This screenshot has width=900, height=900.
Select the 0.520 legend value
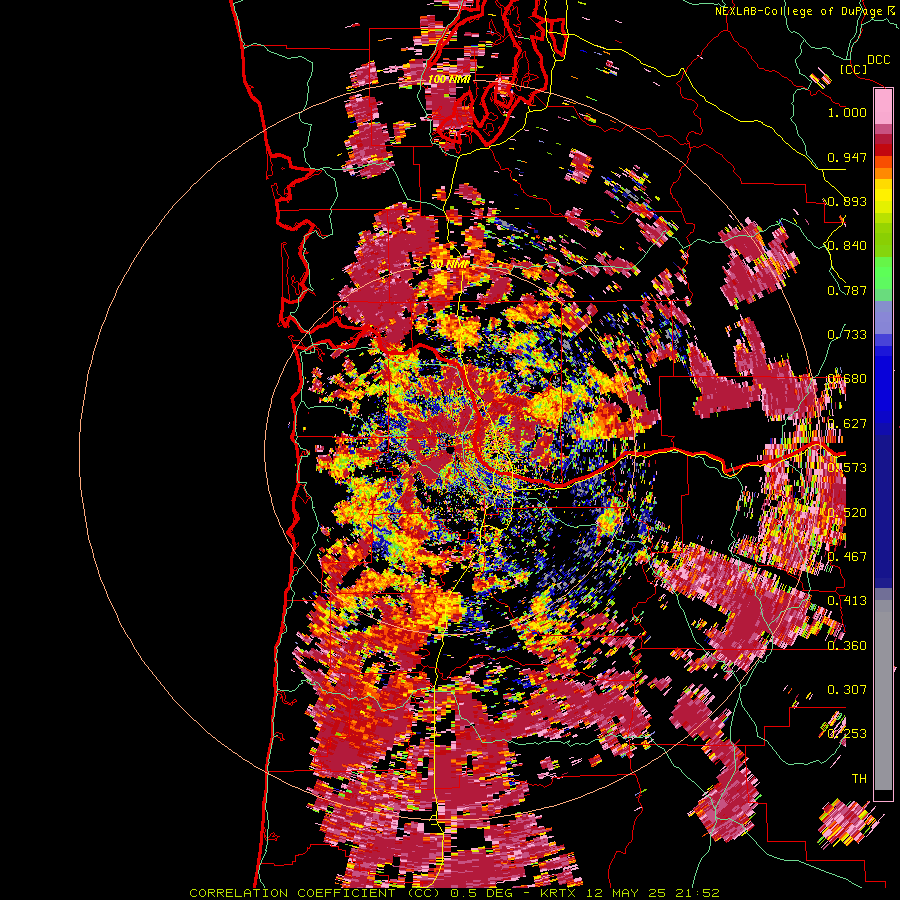coord(847,513)
